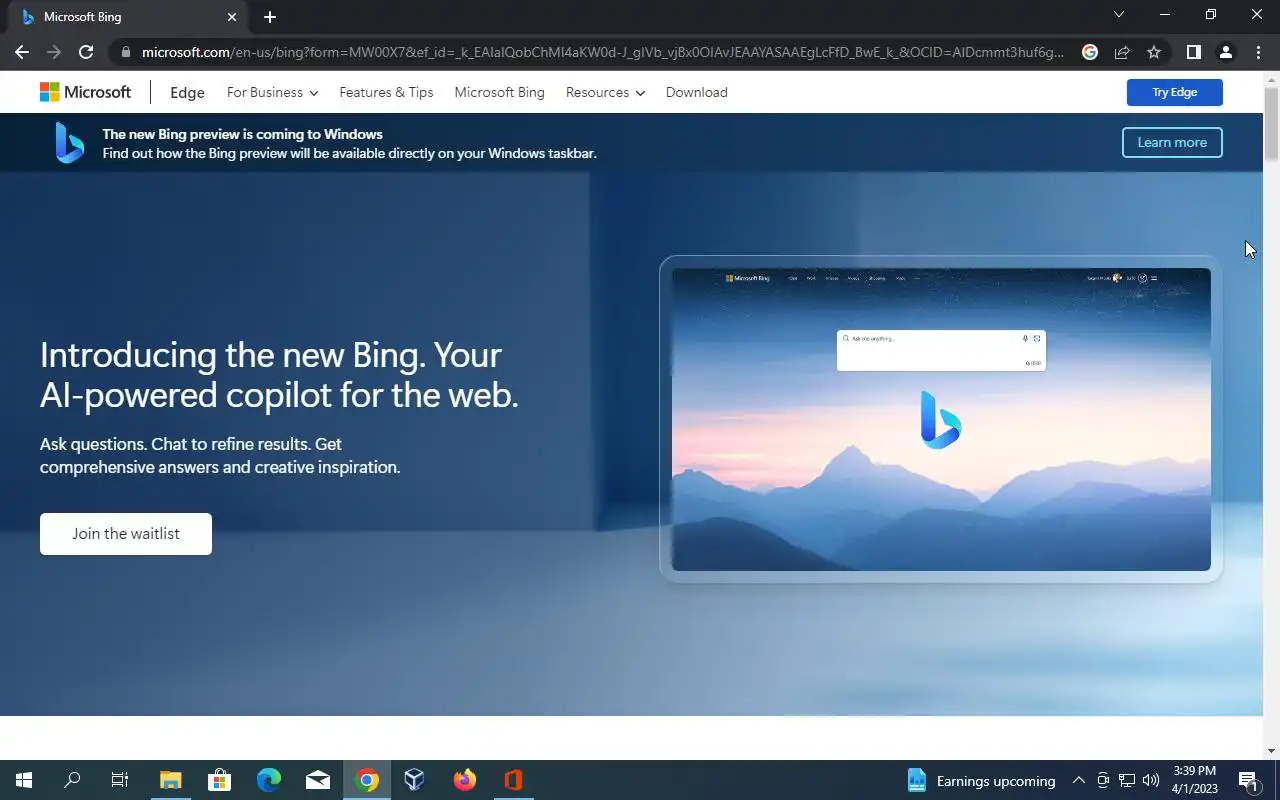
Task: Open the Mail app from the taskbar
Action: (317, 780)
